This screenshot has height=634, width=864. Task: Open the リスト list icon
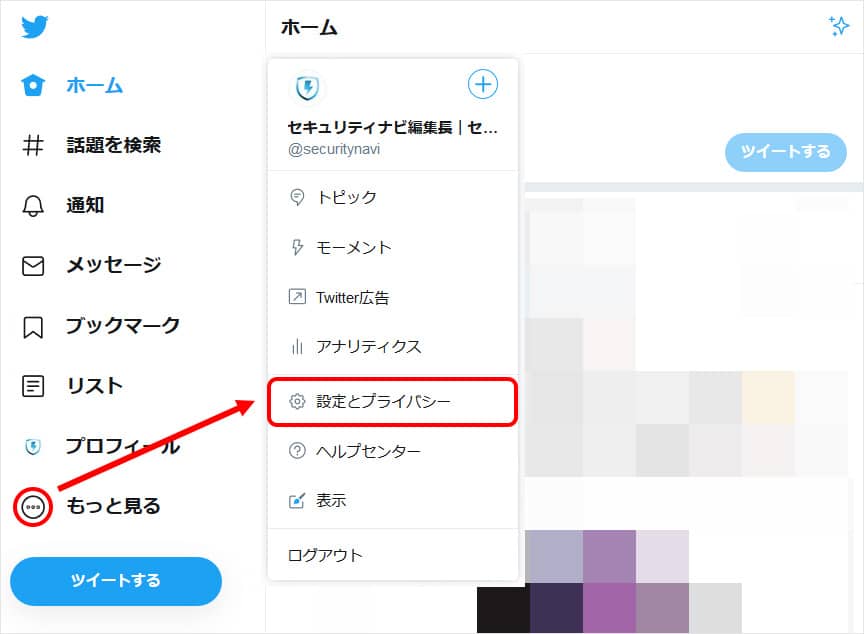click(33, 386)
